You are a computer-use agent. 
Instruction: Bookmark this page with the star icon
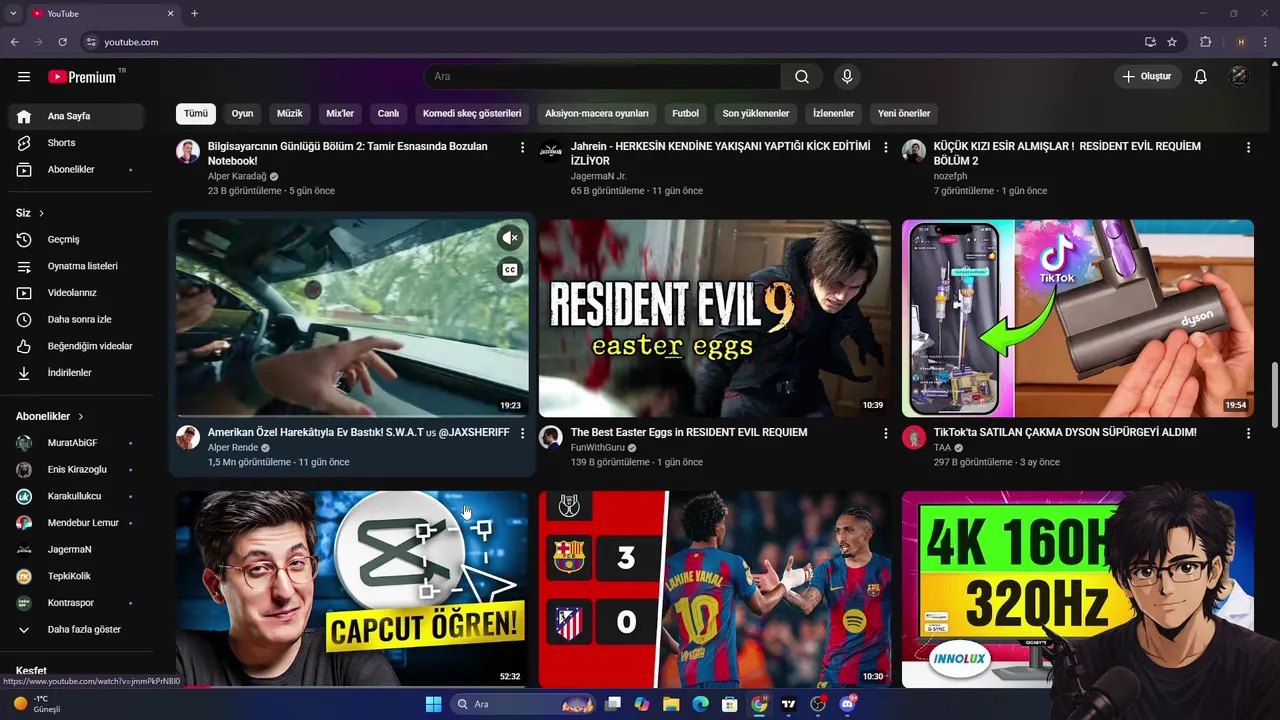1172,42
